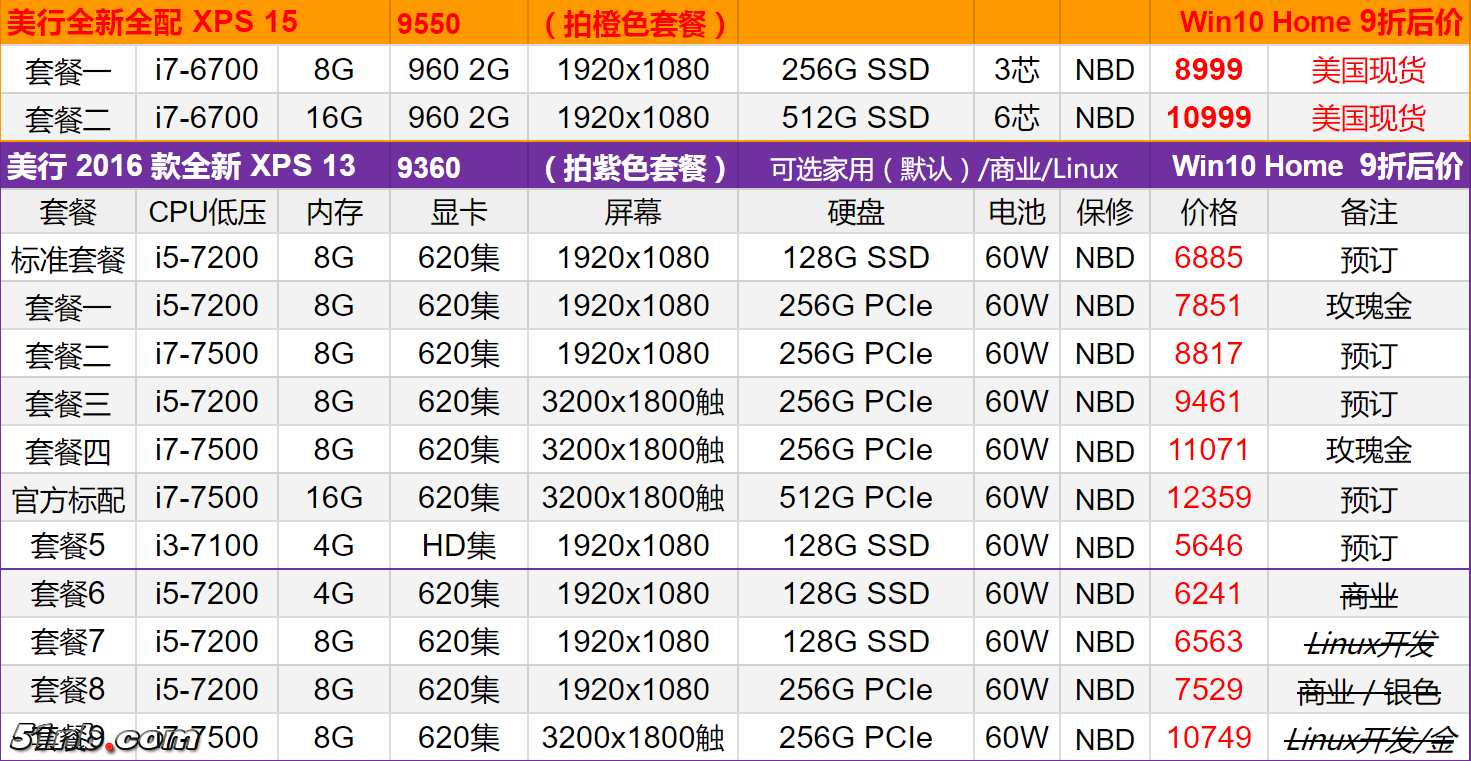The image size is (1471, 761).
Task: Click the '硬盘' column header
Action: [856, 212]
